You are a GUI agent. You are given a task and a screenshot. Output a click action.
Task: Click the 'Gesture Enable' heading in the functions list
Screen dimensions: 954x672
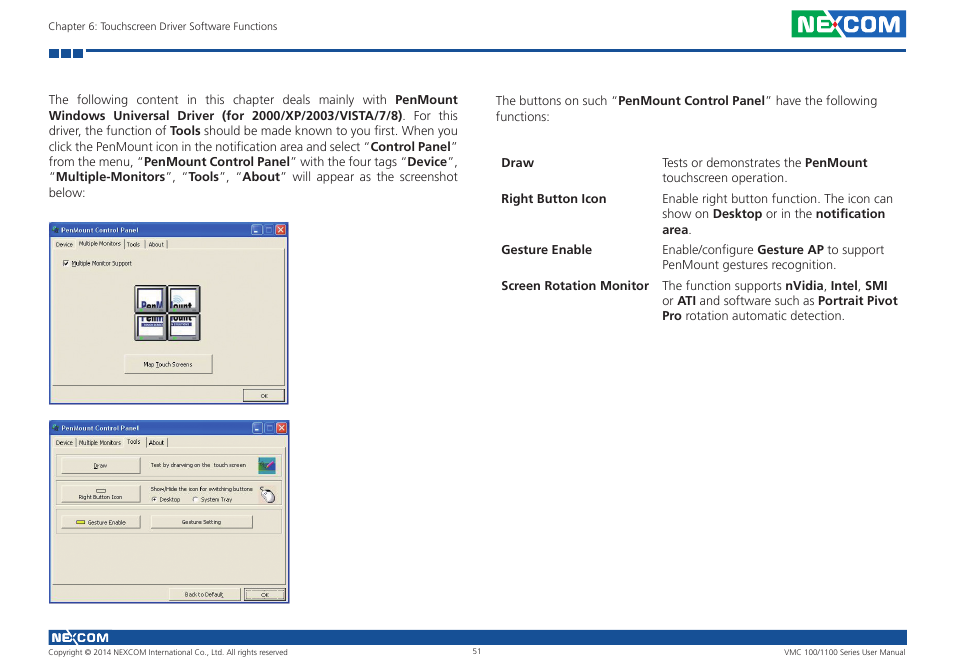click(x=546, y=250)
